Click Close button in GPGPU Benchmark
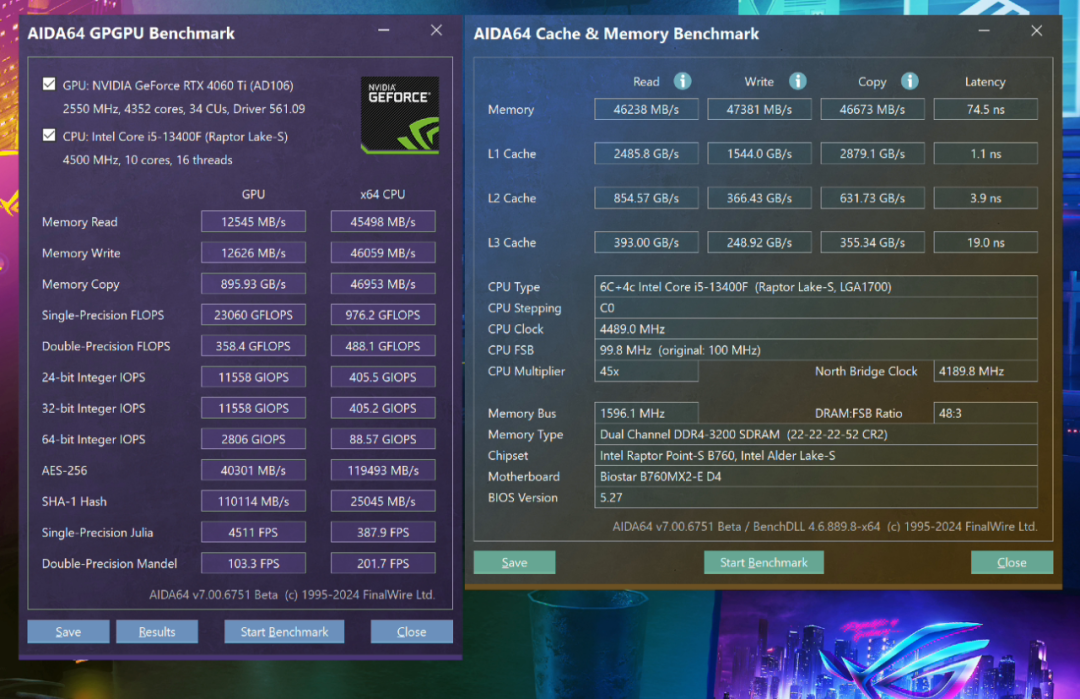 click(411, 632)
